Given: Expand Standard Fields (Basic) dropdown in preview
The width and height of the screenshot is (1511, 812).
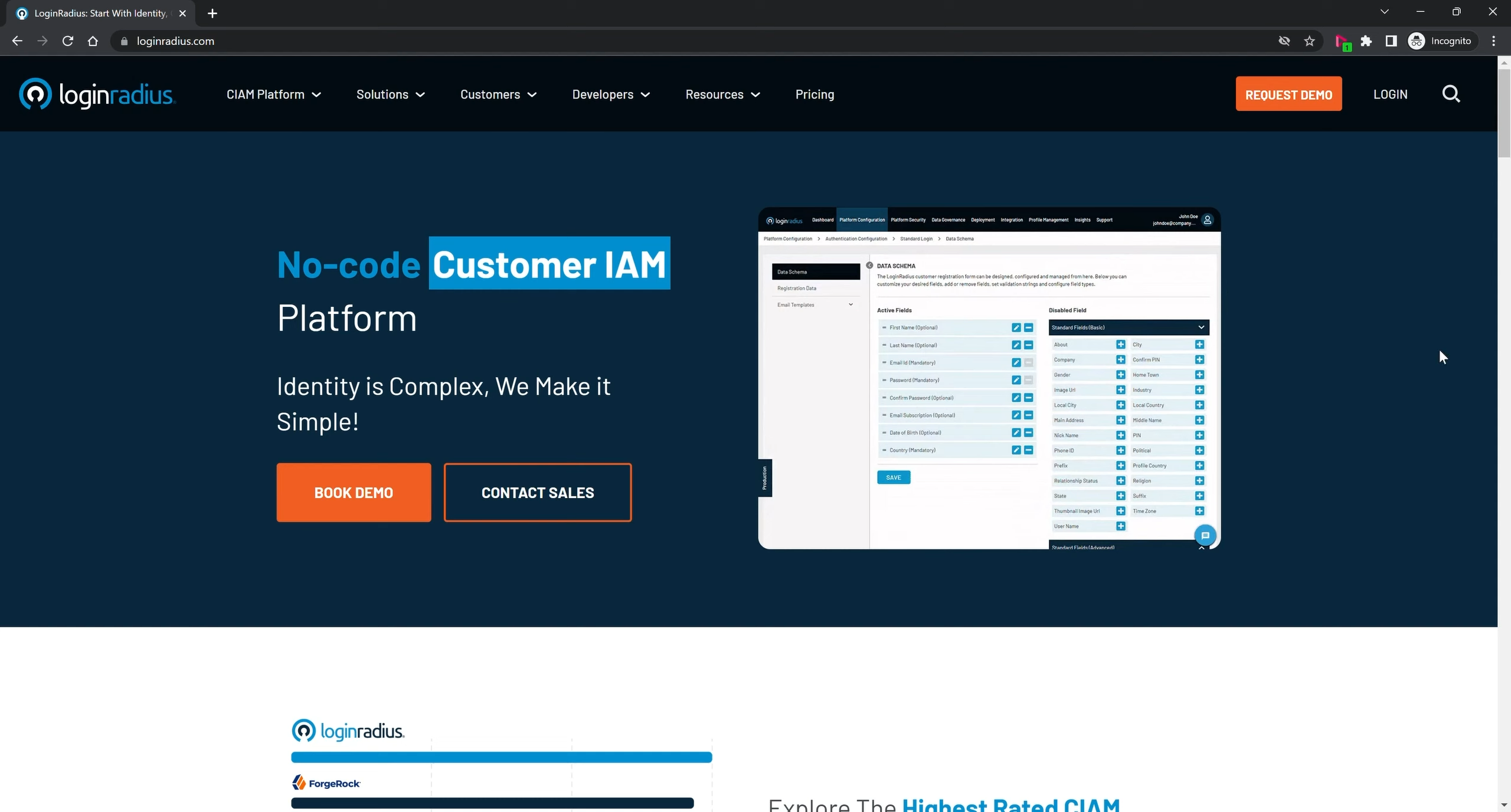Looking at the screenshot, I should pos(1129,328).
